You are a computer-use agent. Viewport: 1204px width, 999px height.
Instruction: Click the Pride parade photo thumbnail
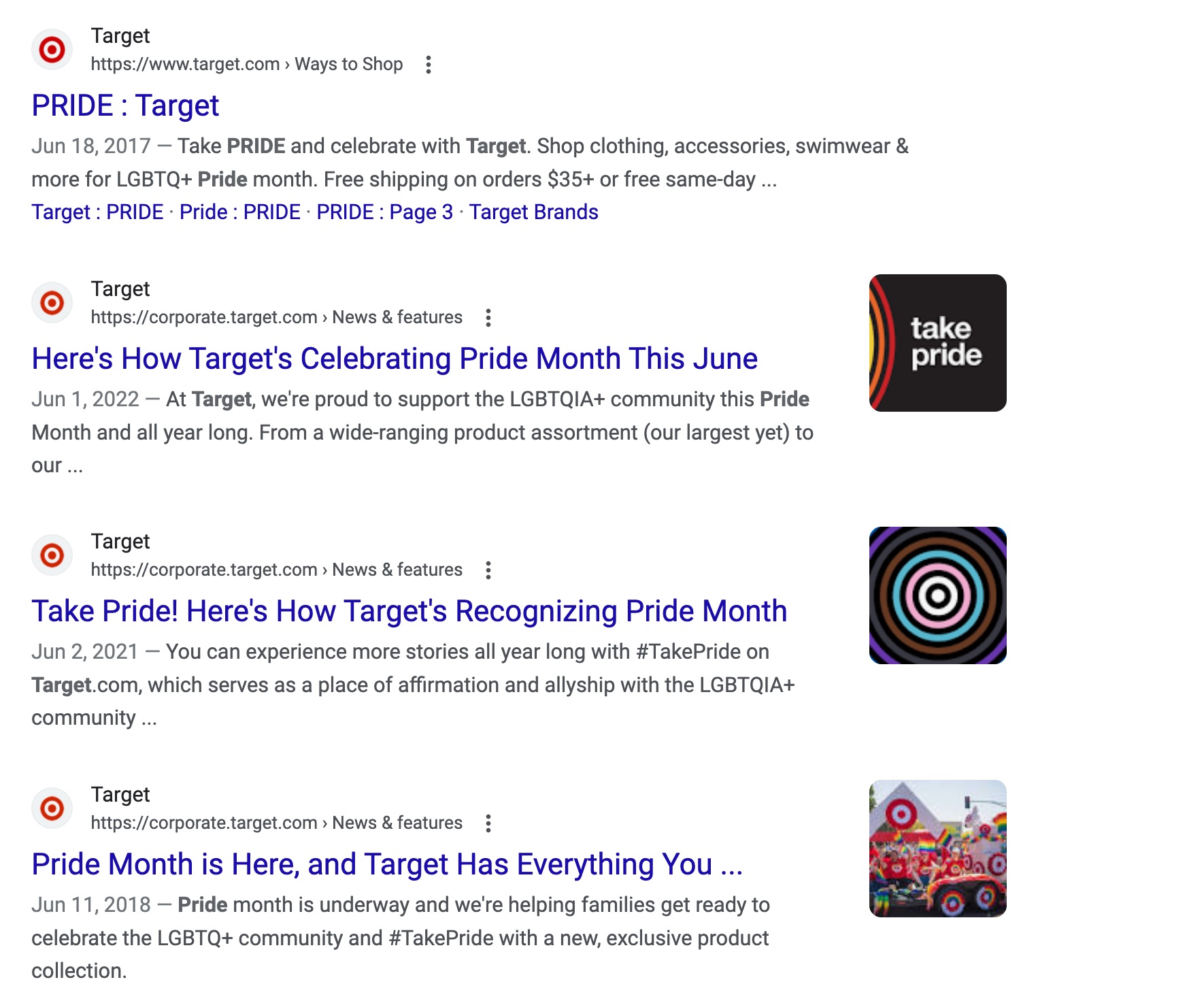pyautogui.click(x=937, y=849)
